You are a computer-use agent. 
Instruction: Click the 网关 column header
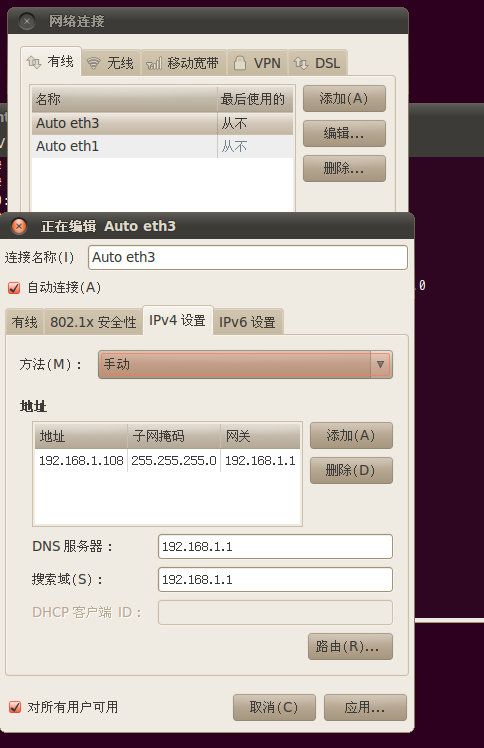tap(260, 436)
